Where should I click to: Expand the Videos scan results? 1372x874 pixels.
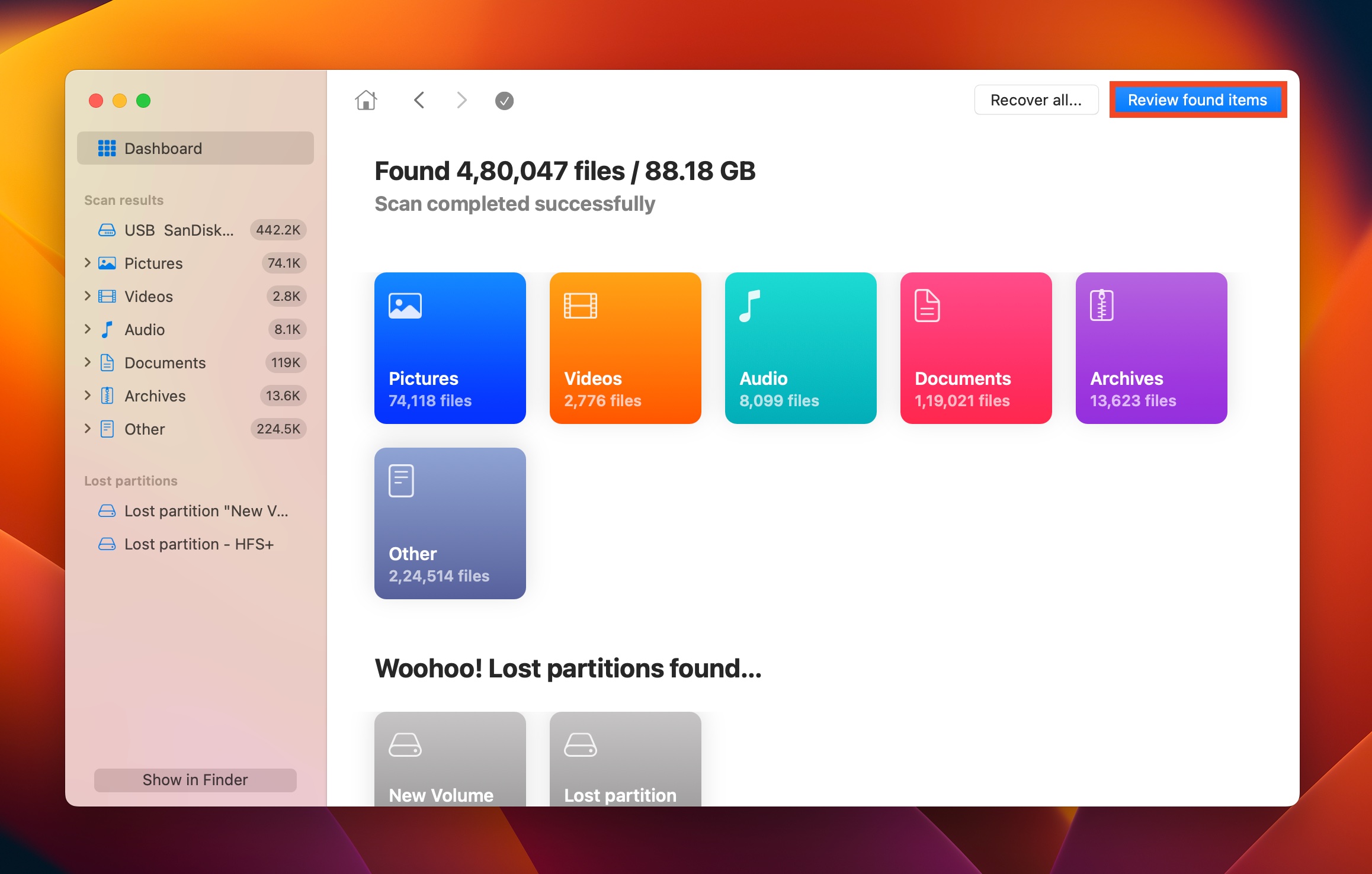tap(88, 296)
